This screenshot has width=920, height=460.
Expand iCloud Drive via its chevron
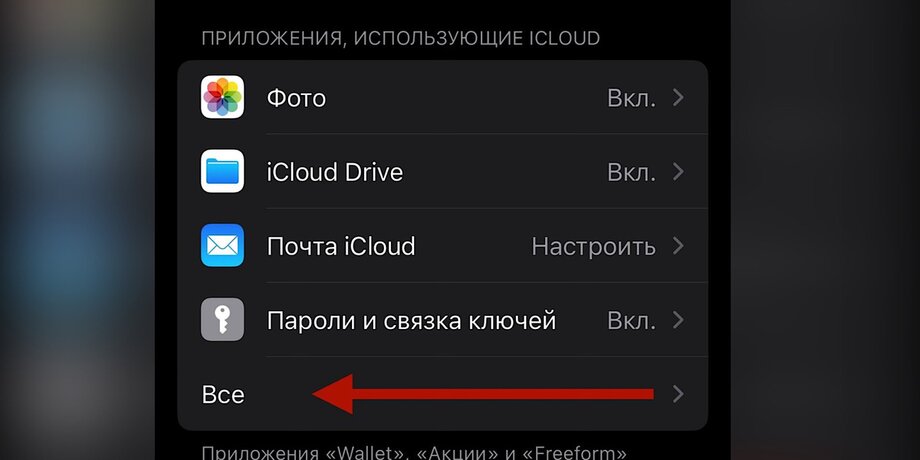click(x=678, y=172)
